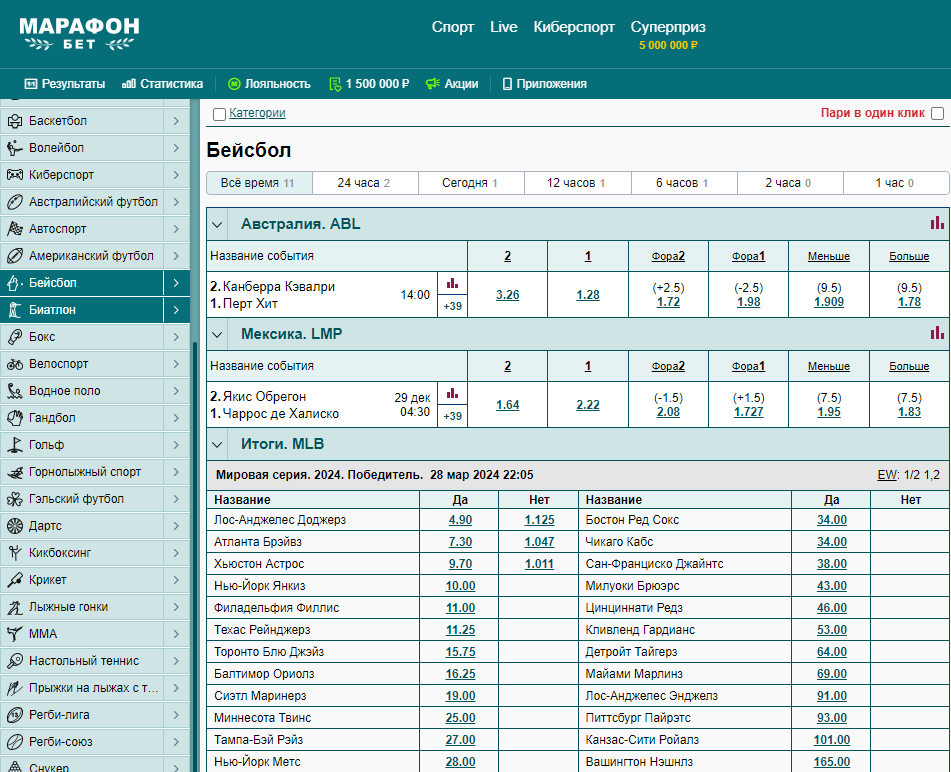Show +39 more markets for Canberra match
Image resolution: width=951 pixels, height=772 pixels.
point(452,306)
